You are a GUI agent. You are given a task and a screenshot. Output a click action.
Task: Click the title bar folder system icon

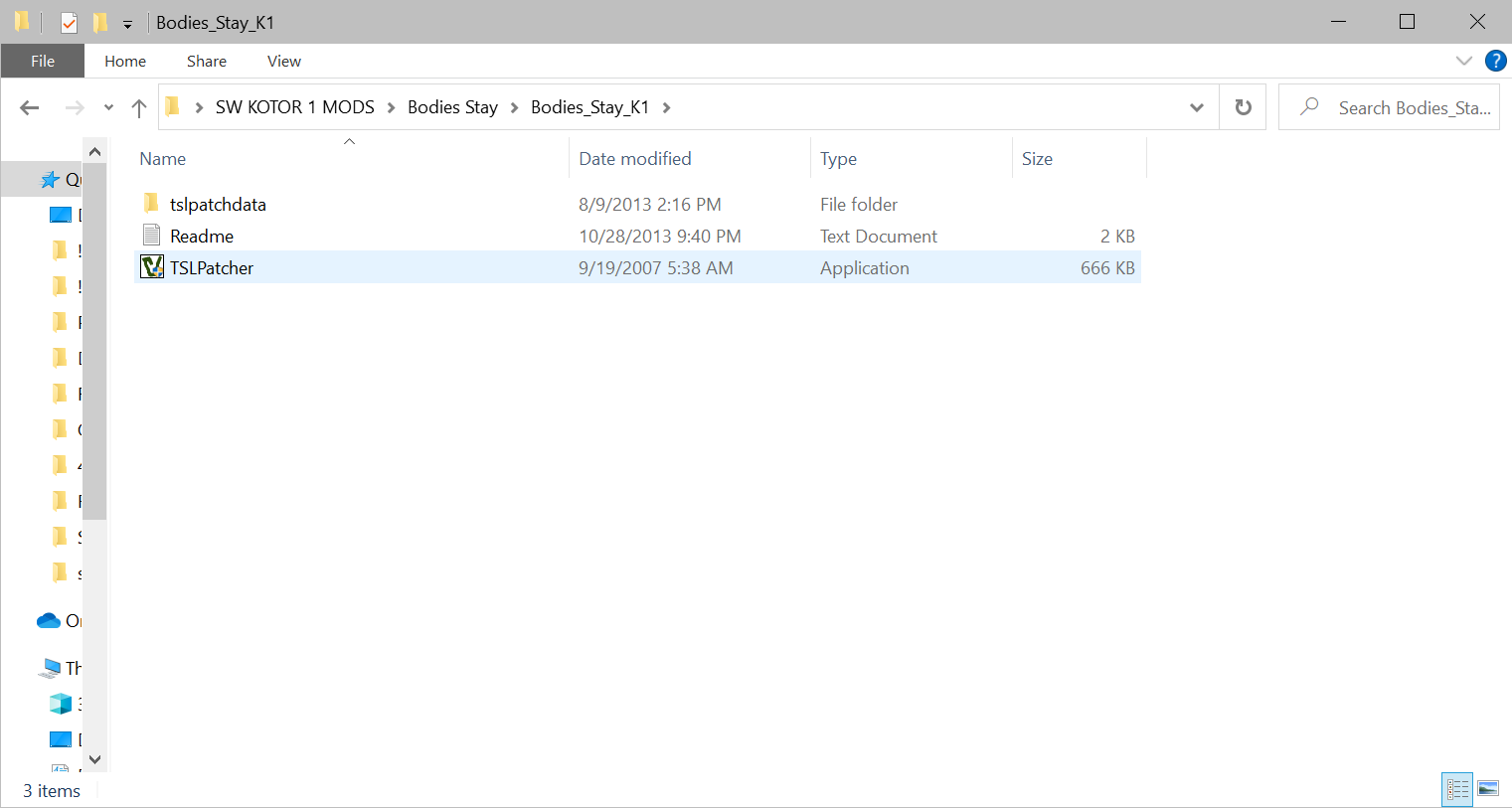[x=22, y=22]
